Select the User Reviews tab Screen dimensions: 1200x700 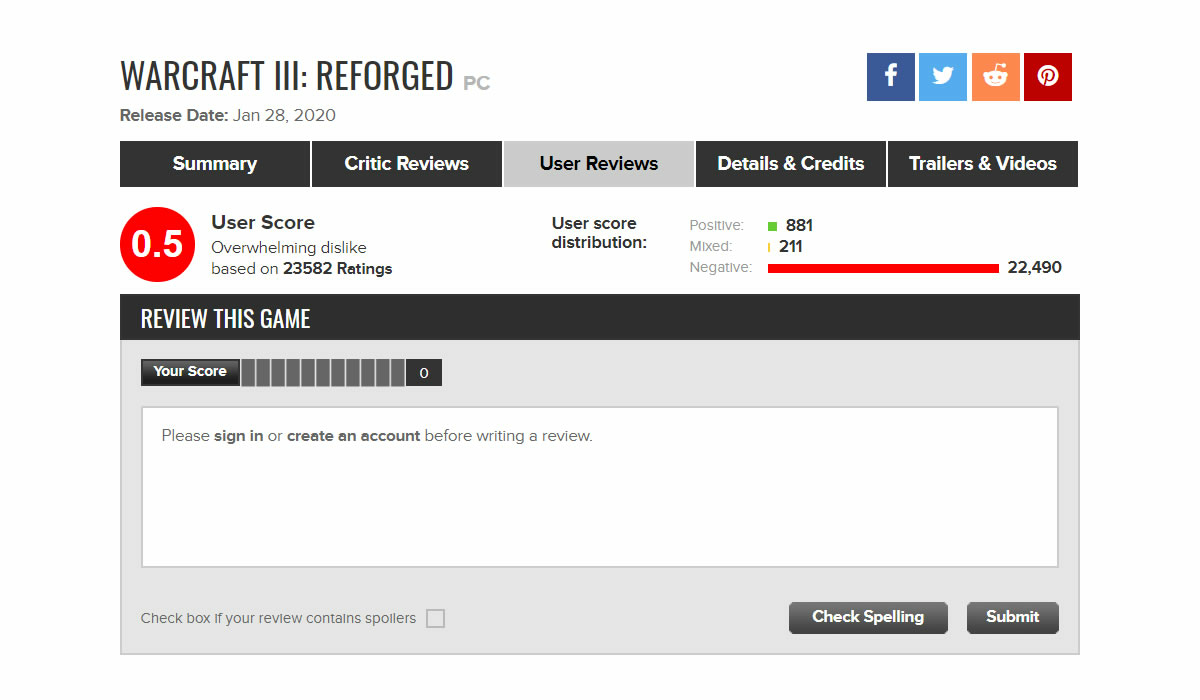pos(599,164)
